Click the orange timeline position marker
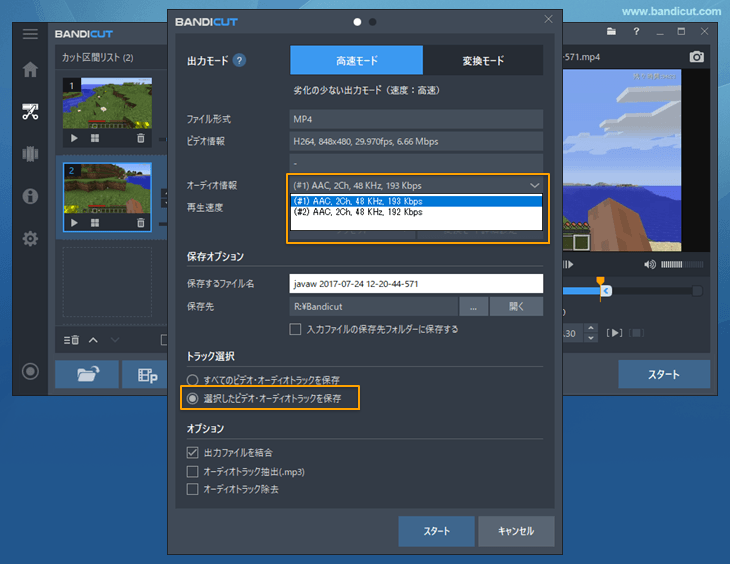This screenshot has width=730, height=564. click(601, 281)
